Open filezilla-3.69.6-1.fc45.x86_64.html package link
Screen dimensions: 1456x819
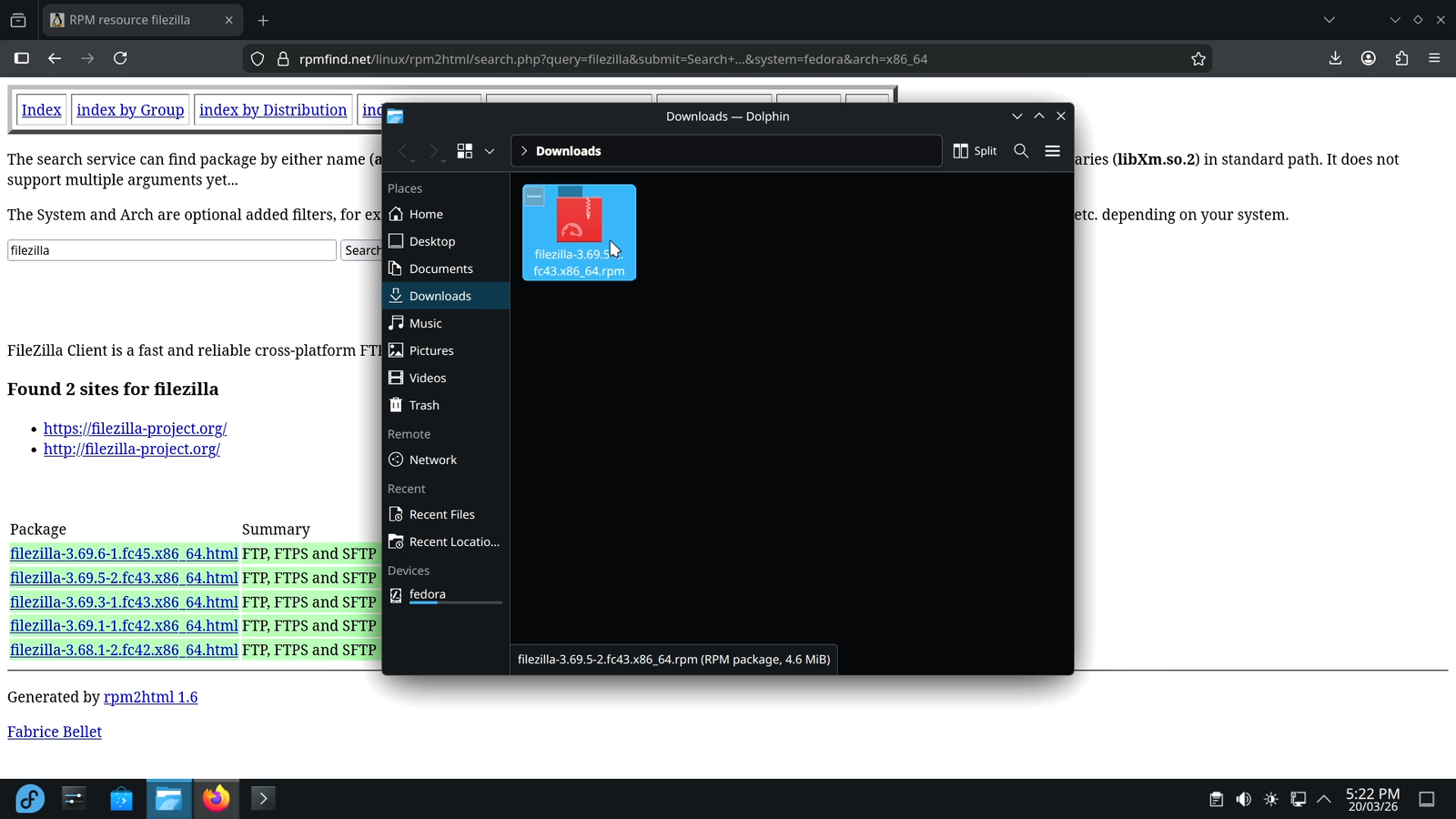click(124, 553)
